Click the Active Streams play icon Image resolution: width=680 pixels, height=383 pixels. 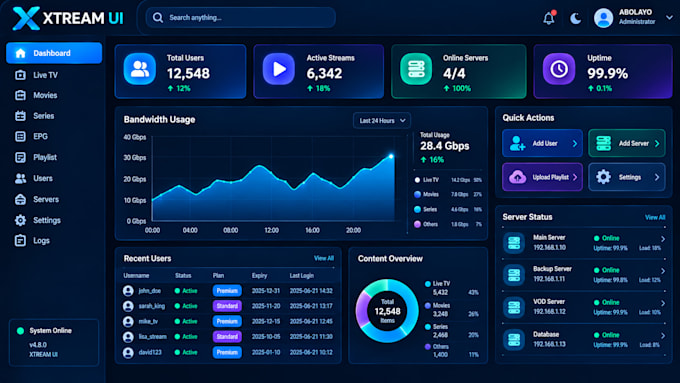[279, 69]
